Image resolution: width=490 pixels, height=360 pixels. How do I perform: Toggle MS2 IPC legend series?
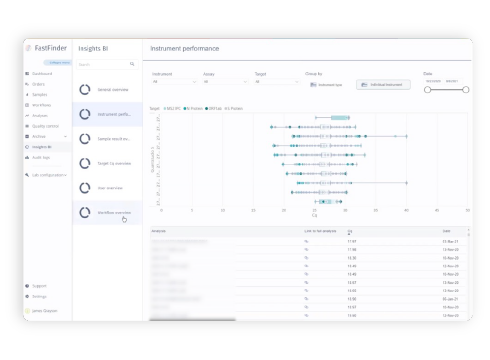pos(172,109)
